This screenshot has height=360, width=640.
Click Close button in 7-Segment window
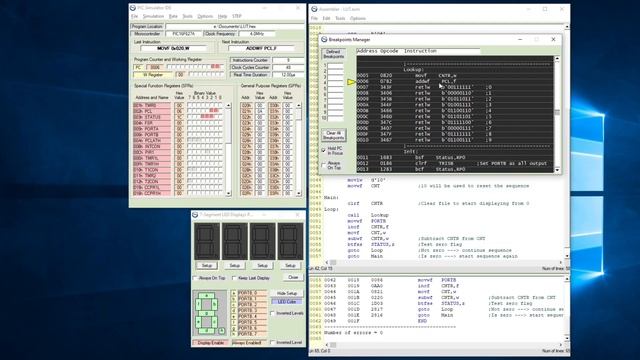click(x=293, y=278)
